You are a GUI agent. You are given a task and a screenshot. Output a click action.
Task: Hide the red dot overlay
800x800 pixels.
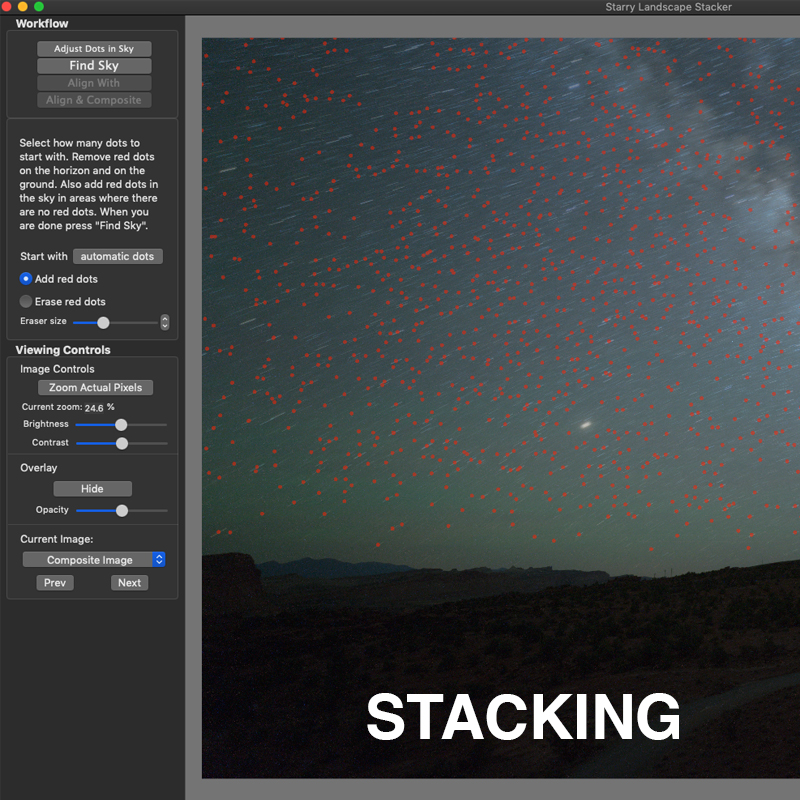(92, 489)
